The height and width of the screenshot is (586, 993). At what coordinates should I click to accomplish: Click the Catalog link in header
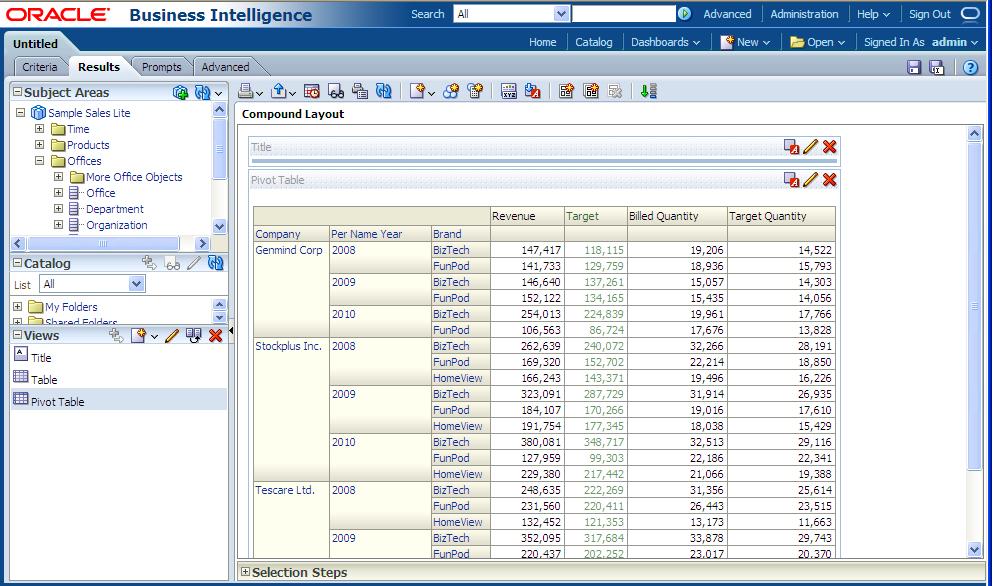pos(593,42)
